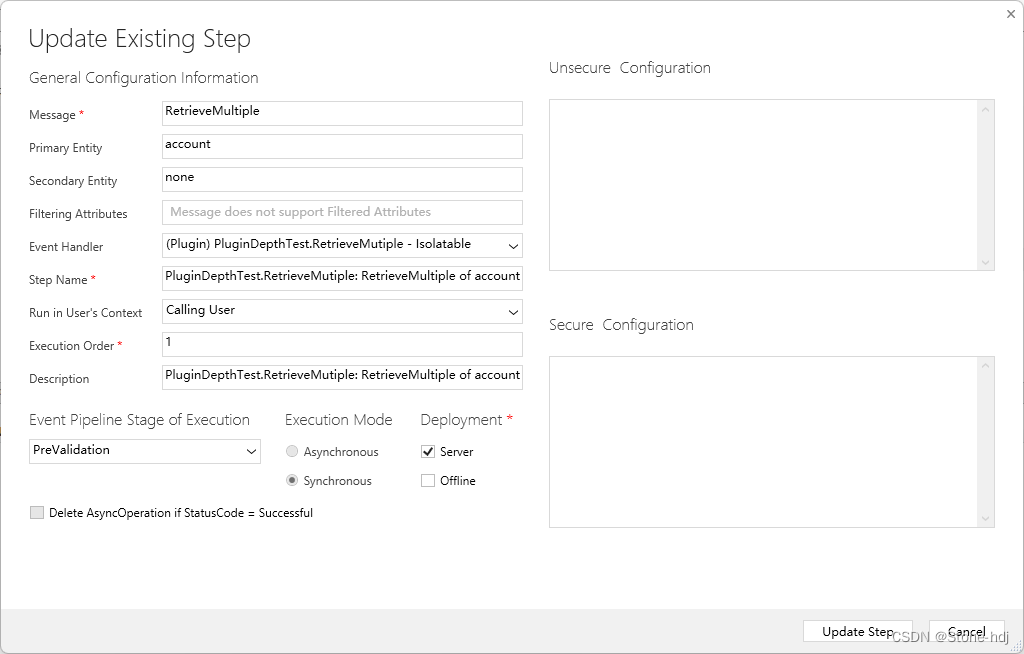
Task: Click the Message label text
Action: pos(52,115)
